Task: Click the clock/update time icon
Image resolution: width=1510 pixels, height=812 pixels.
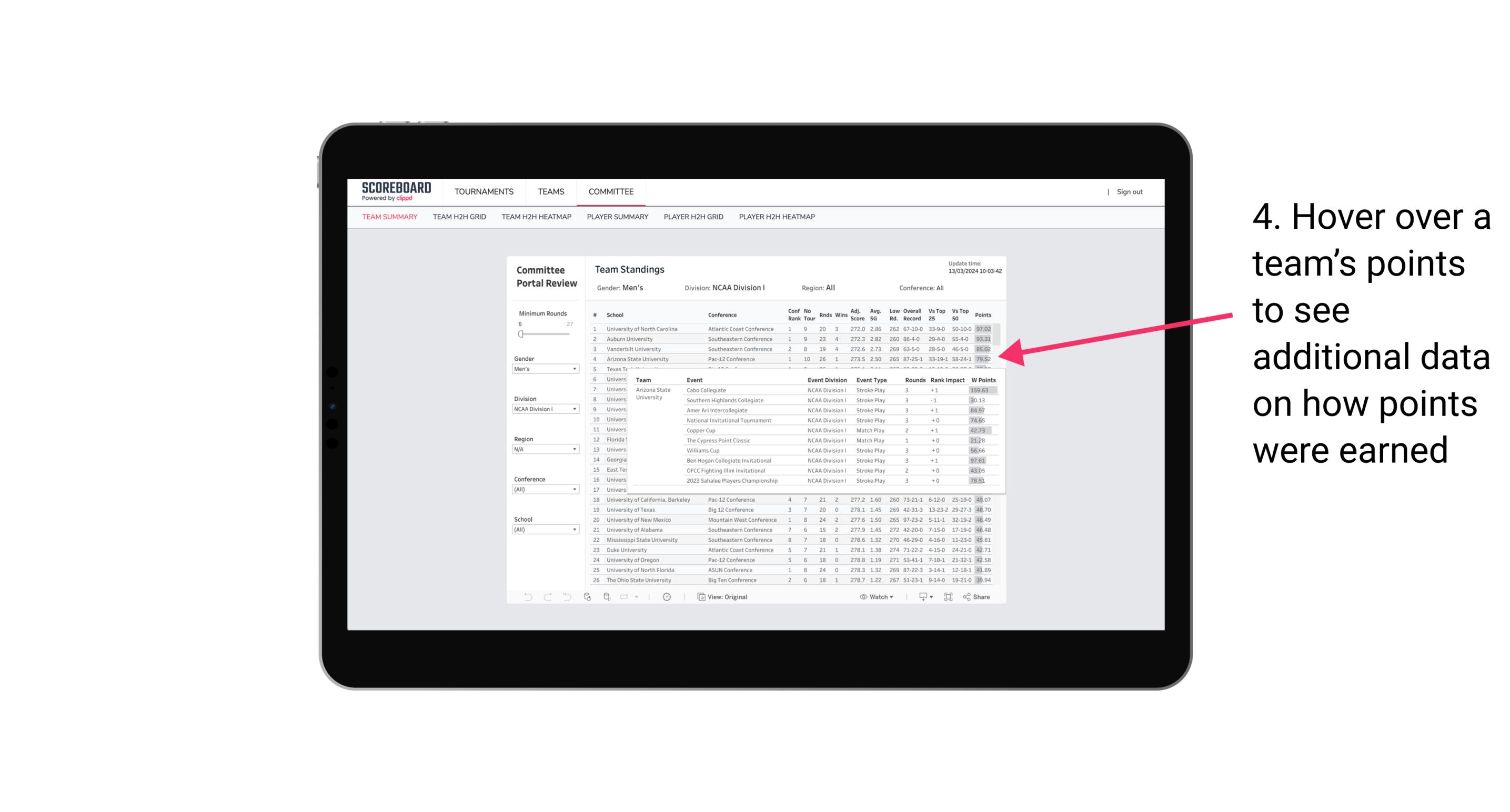Action: click(x=667, y=597)
